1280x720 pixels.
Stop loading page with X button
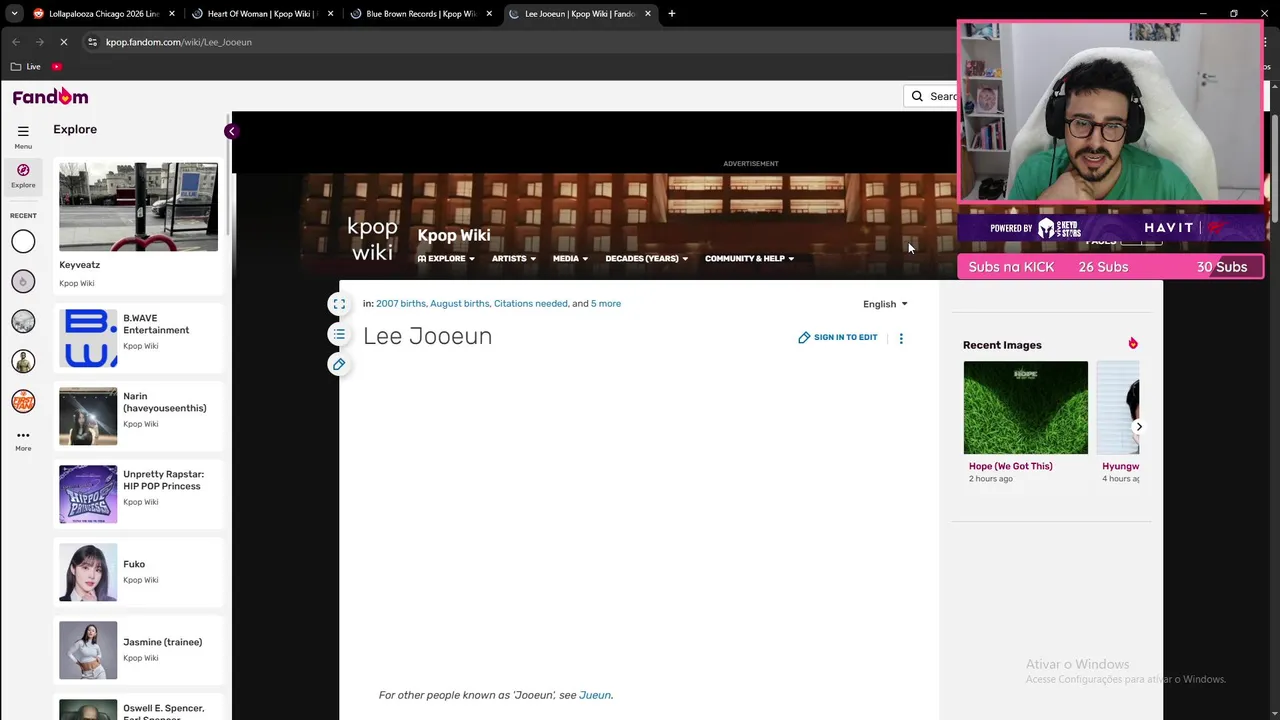coord(63,42)
